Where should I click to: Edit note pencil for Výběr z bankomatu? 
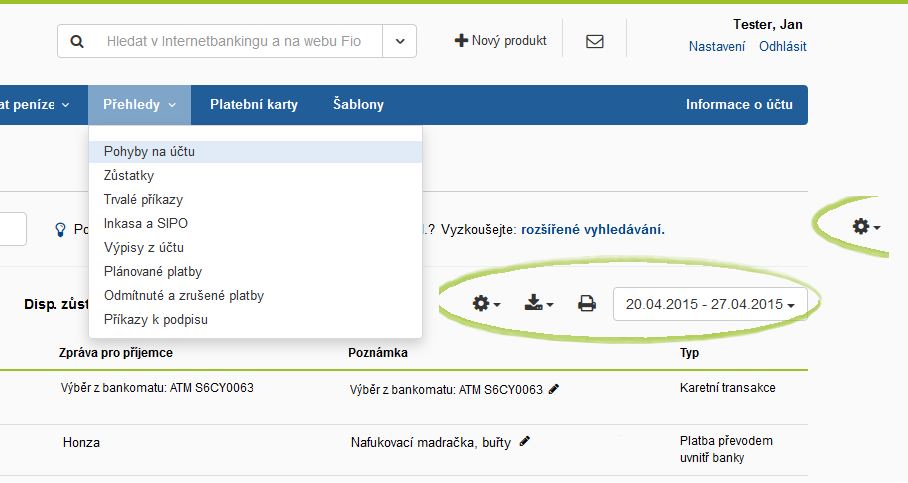554,389
